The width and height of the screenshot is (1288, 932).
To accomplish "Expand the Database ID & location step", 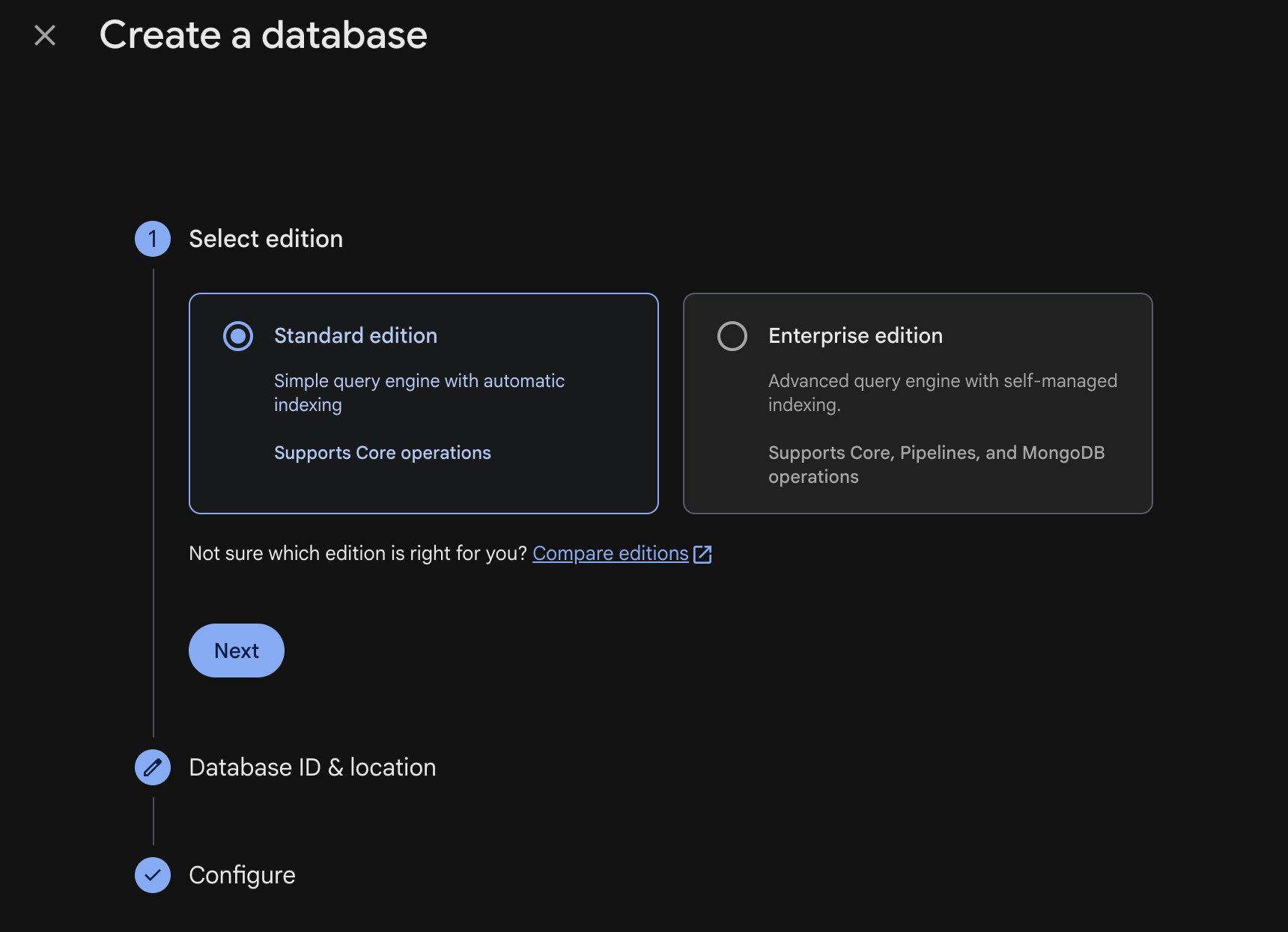I will coord(312,767).
